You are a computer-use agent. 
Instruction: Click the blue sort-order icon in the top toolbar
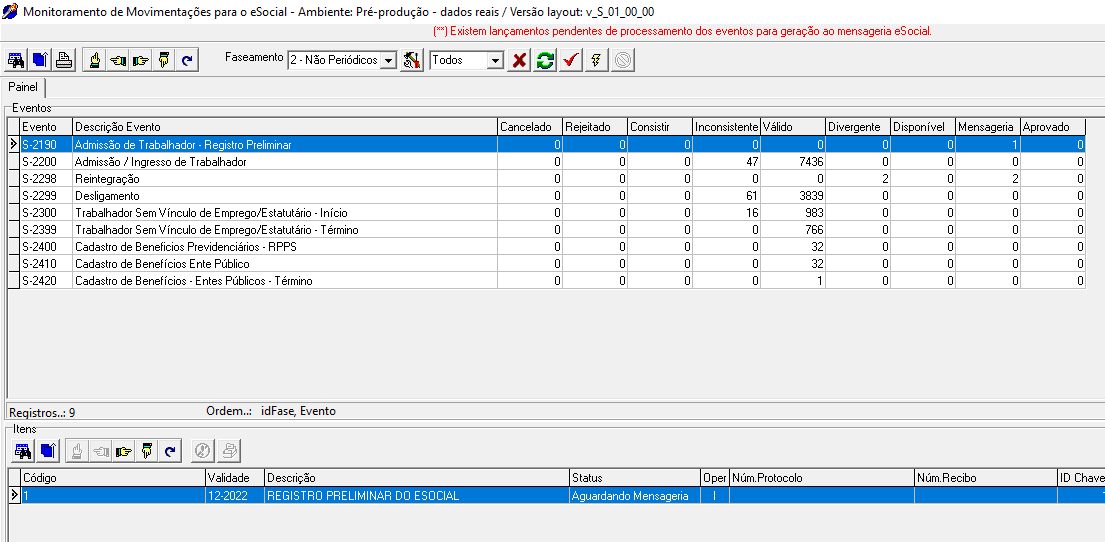click(x=39, y=61)
